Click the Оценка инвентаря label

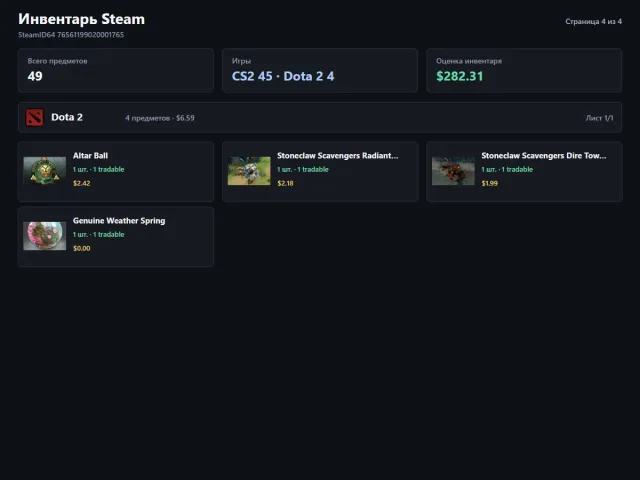point(469,61)
